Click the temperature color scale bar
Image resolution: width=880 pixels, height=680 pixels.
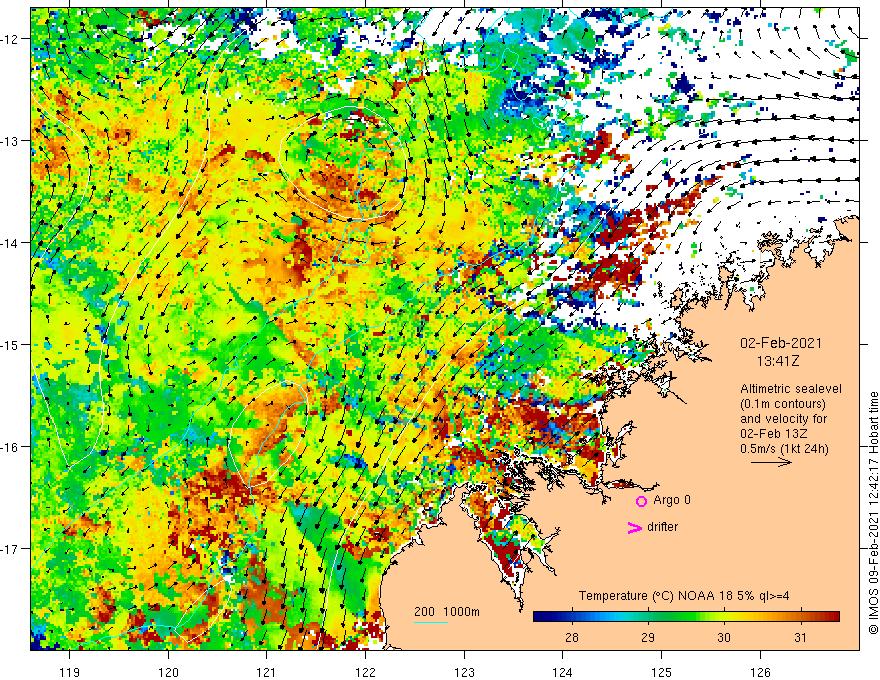686,616
